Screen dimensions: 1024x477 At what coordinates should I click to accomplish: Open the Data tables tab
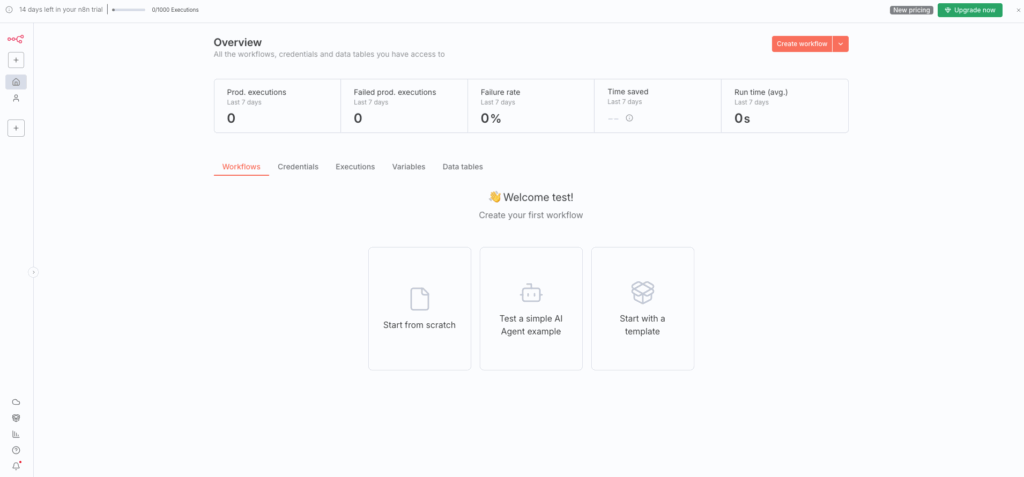[462, 167]
